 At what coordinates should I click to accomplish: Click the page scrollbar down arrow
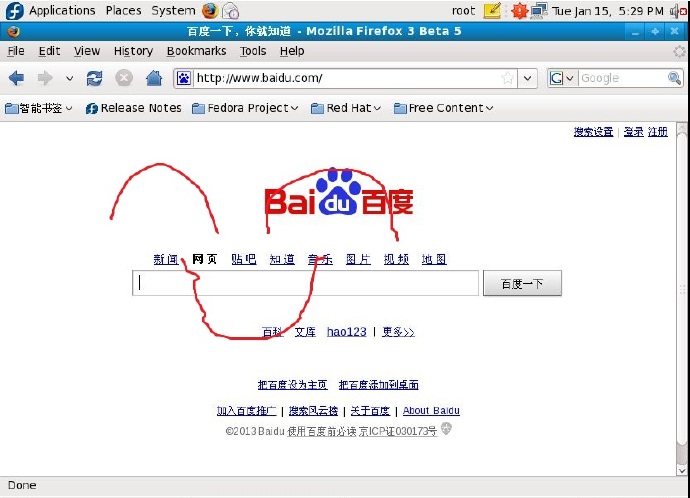682,470
